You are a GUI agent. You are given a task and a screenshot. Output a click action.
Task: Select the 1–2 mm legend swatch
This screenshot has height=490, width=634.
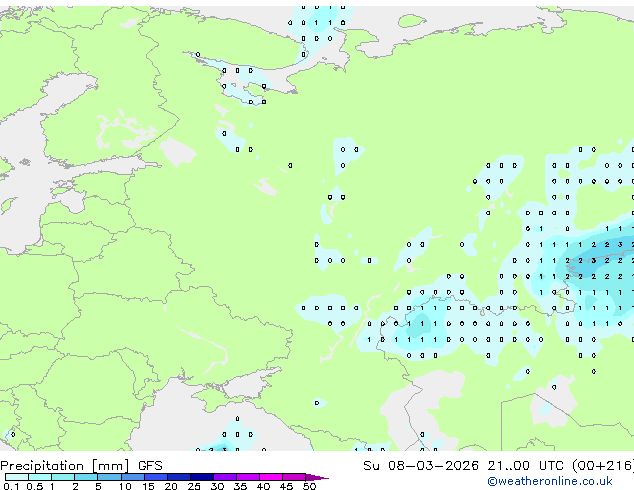[63, 477]
